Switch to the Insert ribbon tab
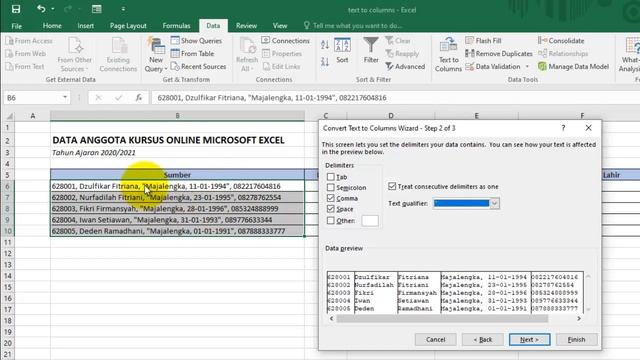Image resolution: width=640 pixels, height=360 pixels. pos(86,26)
